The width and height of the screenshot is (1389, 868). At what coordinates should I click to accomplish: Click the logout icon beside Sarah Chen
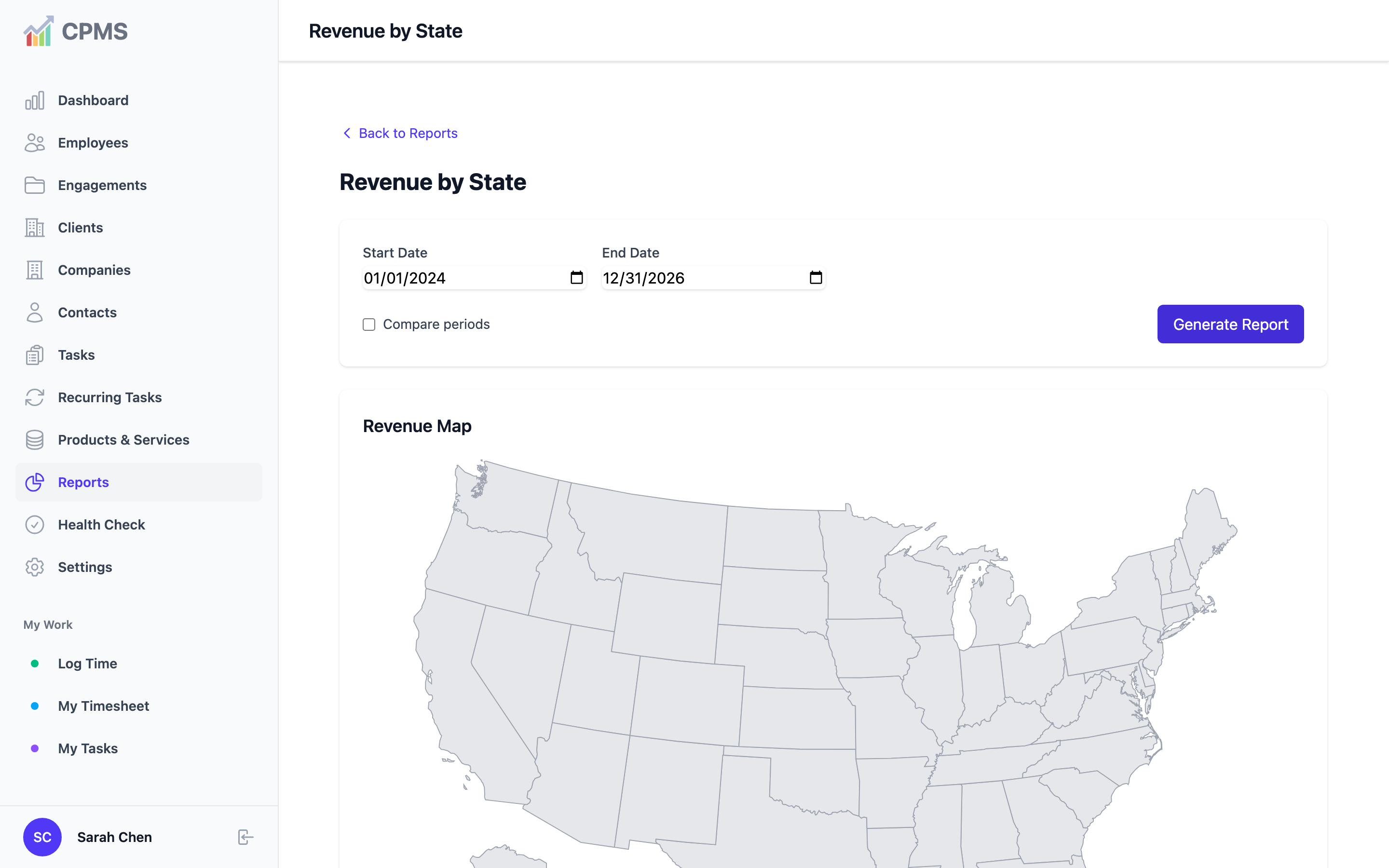[245, 837]
